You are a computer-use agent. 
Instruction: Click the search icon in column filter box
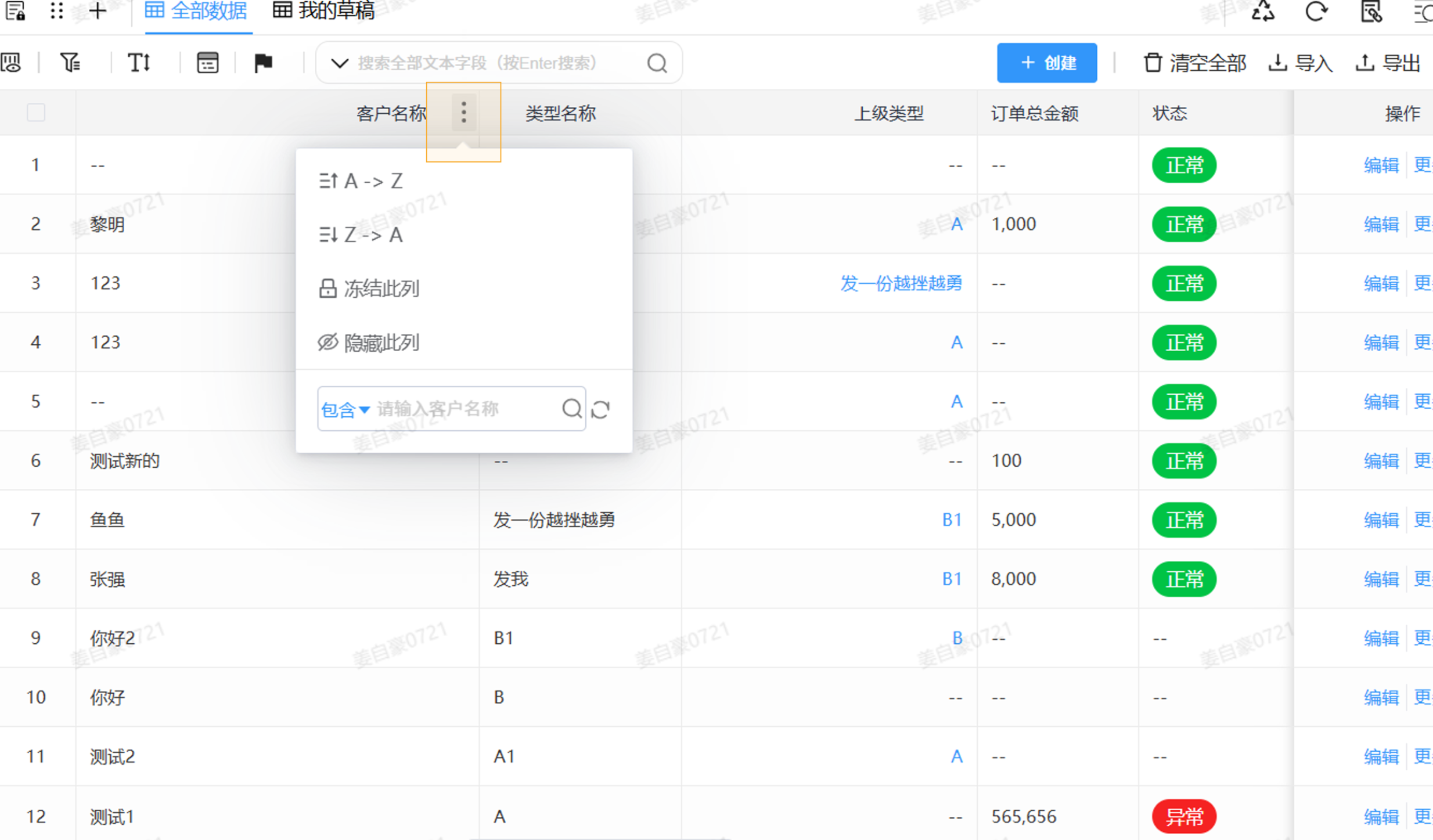click(x=572, y=409)
